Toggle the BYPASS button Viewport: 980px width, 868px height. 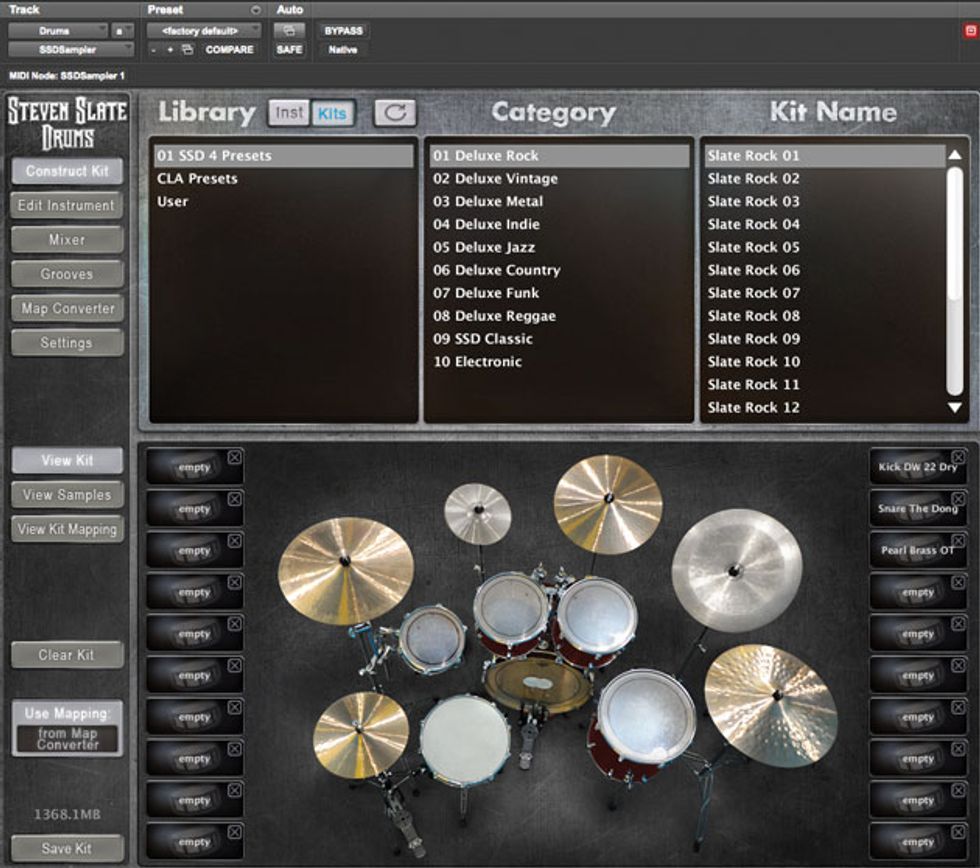[343, 31]
